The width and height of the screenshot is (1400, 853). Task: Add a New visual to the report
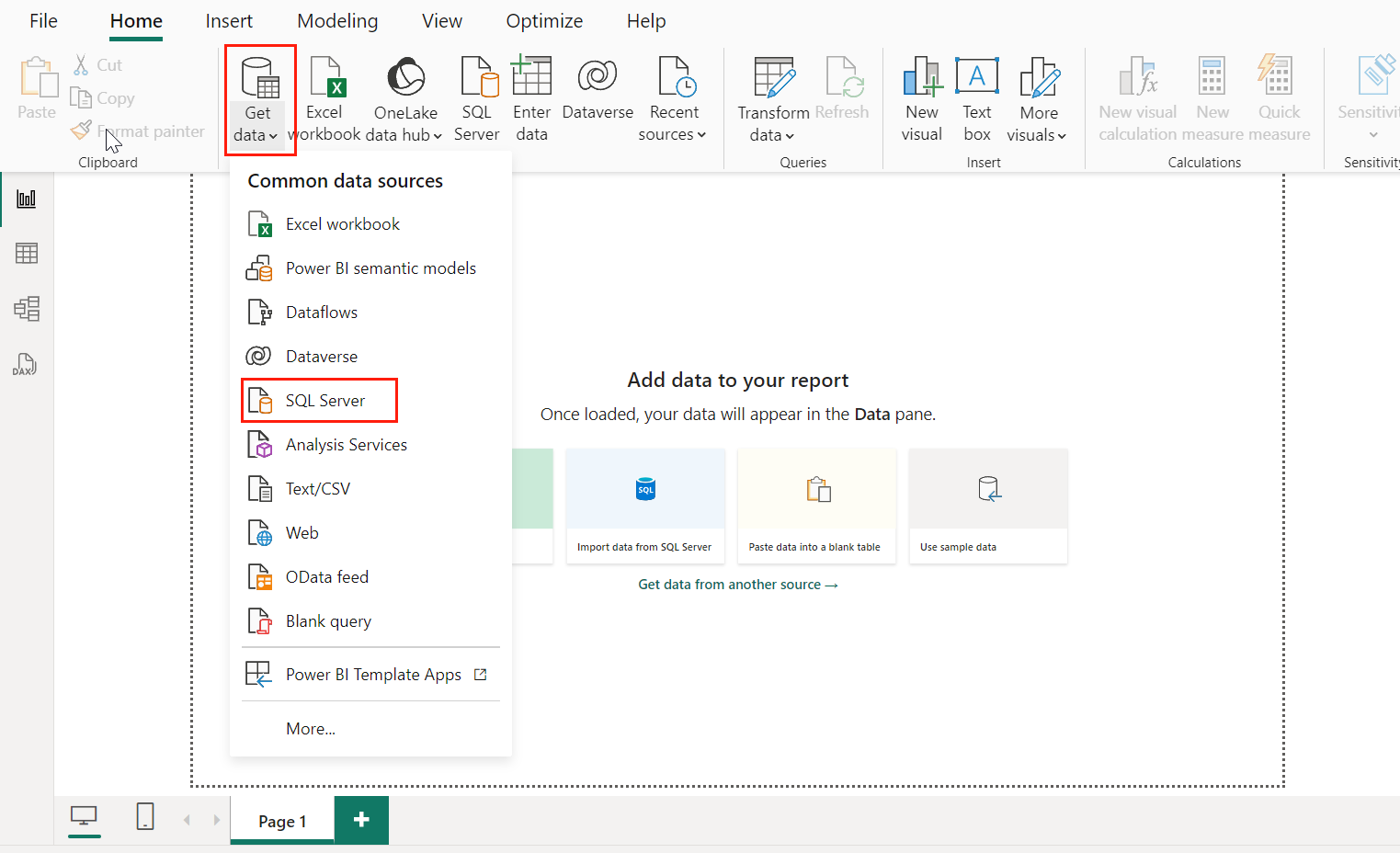click(x=921, y=97)
